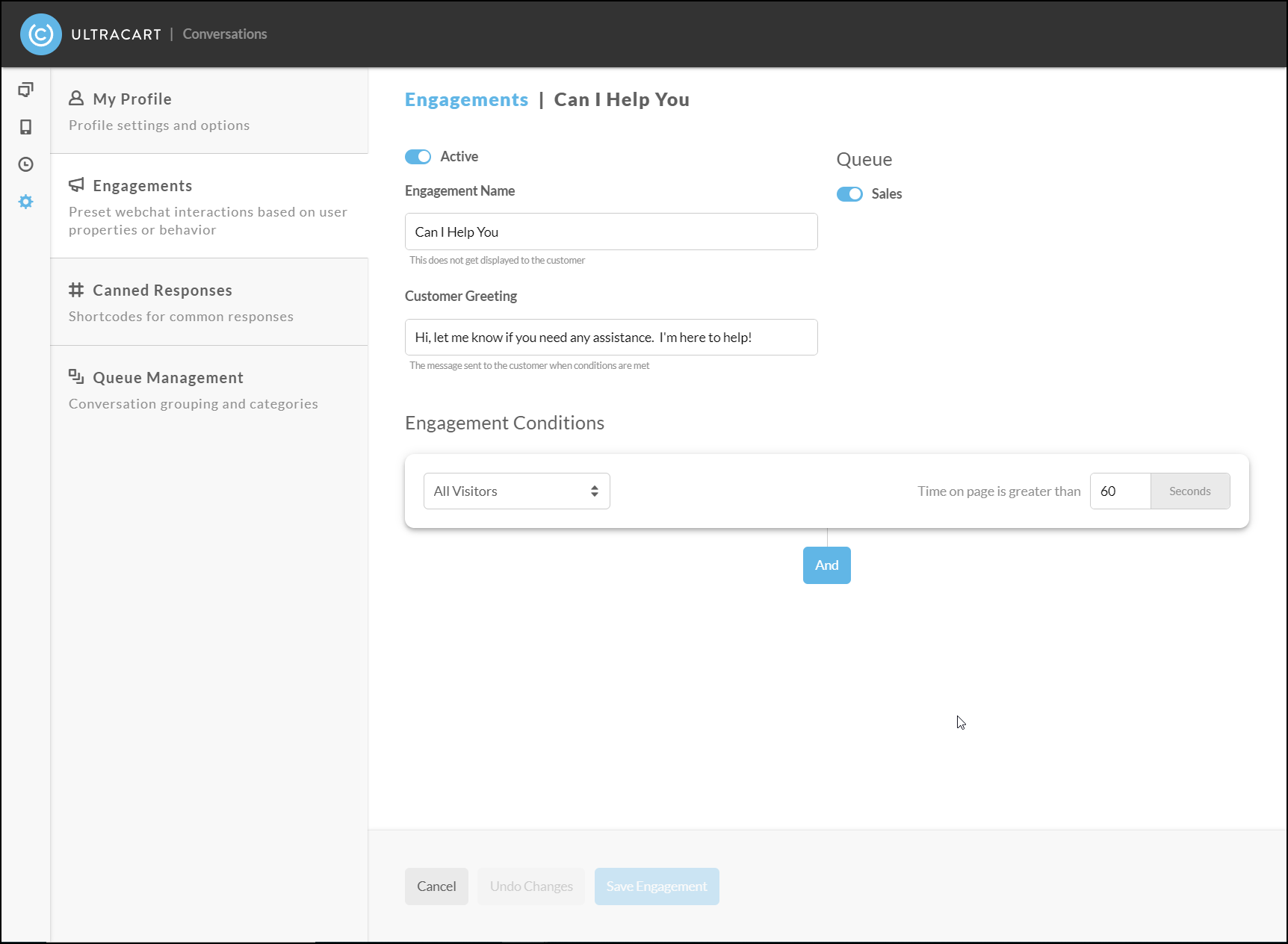Select the settings gear icon
Screen dimensions: 1288x944
[x=25, y=202]
